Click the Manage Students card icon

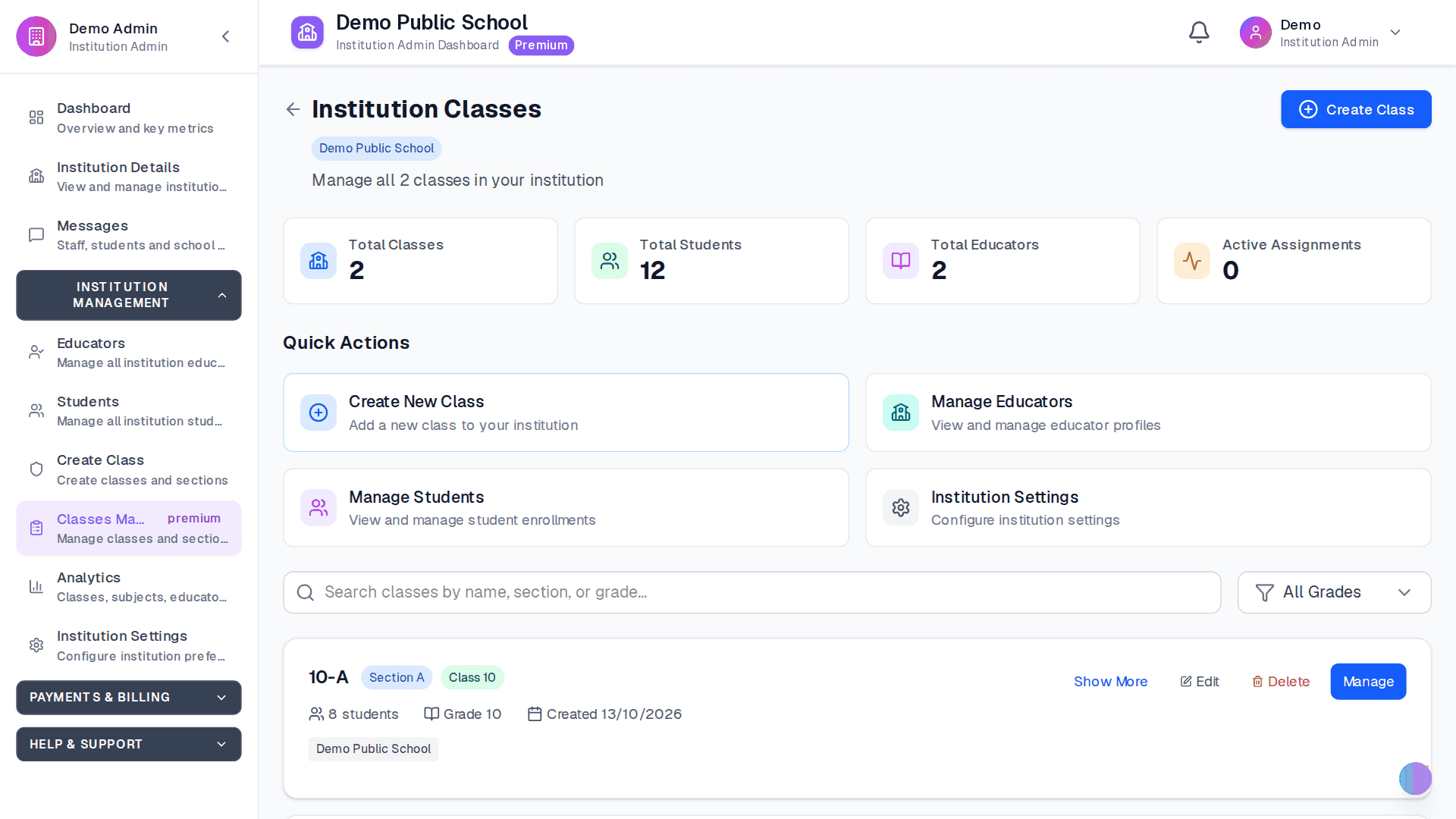(x=318, y=508)
